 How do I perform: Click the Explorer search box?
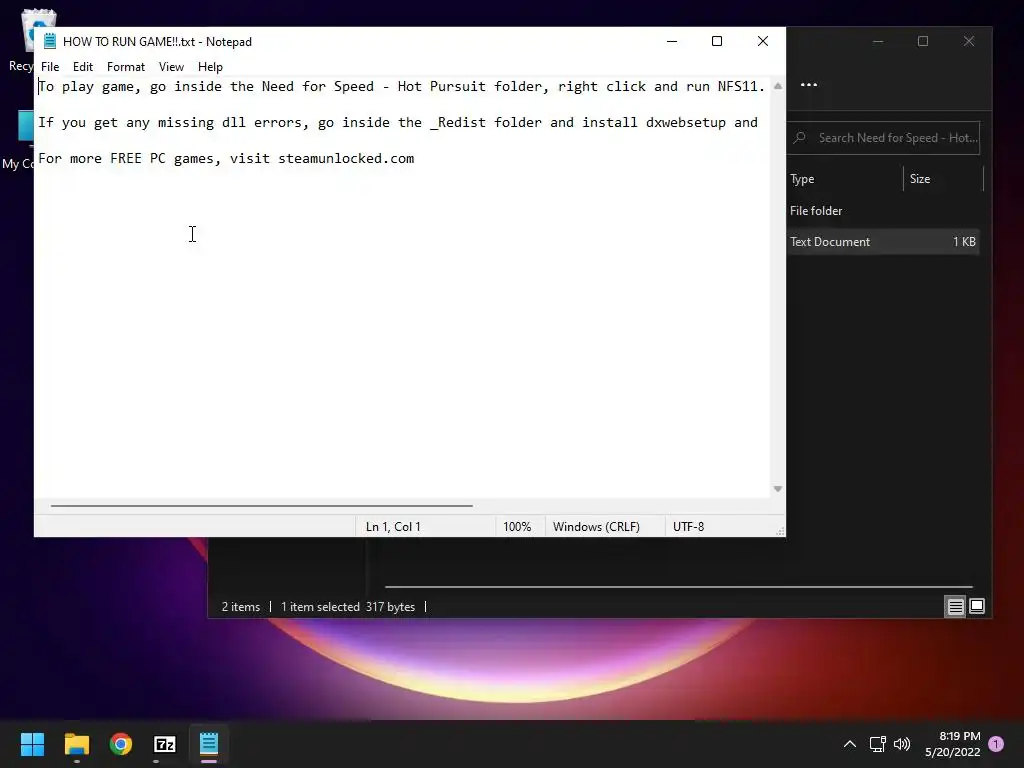pos(884,138)
